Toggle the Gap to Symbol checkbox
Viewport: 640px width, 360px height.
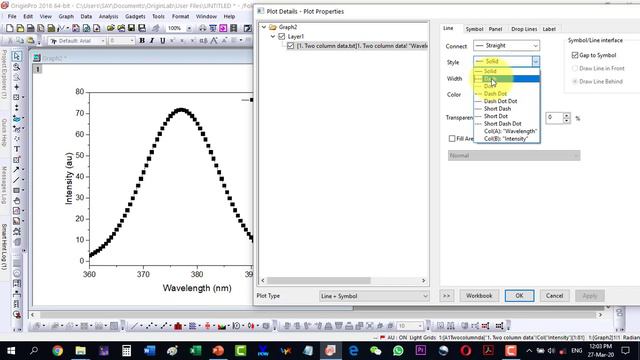click(x=575, y=55)
